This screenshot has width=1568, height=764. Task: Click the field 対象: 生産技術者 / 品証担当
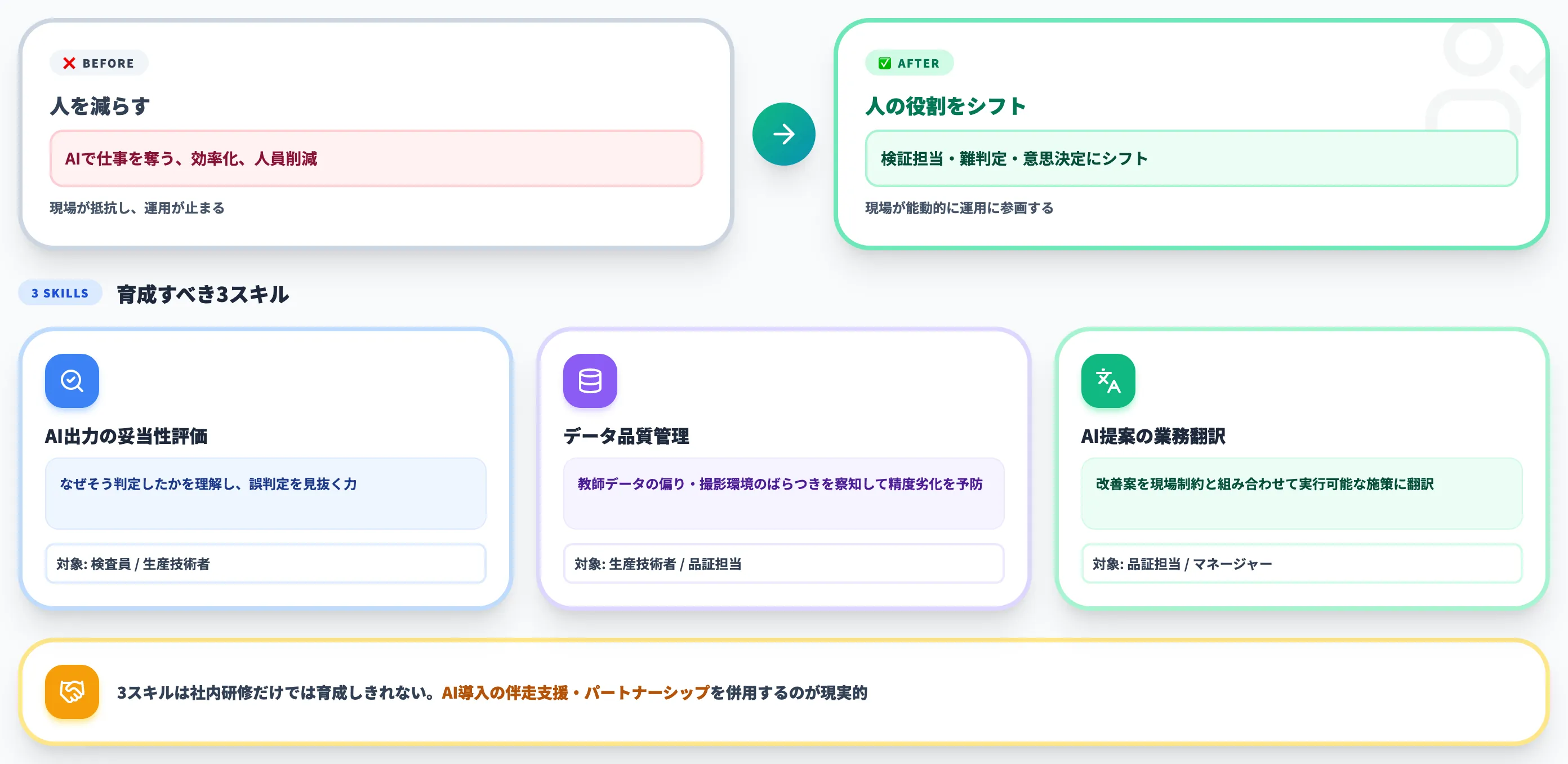(x=783, y=564)
